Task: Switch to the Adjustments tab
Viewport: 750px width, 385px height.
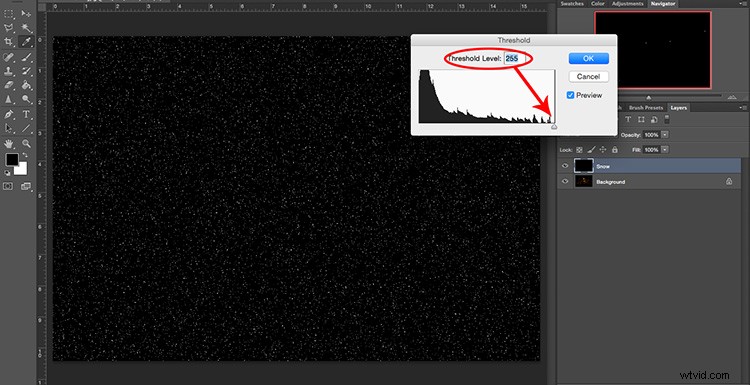Action: tap(628, 4)
